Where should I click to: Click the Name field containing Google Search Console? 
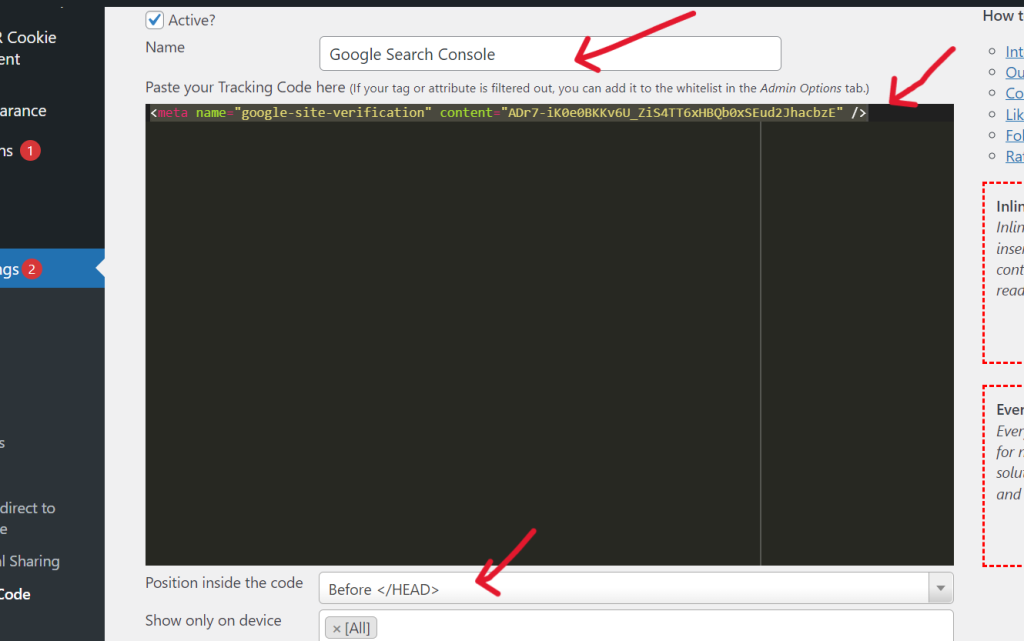(x=550, y=54)
